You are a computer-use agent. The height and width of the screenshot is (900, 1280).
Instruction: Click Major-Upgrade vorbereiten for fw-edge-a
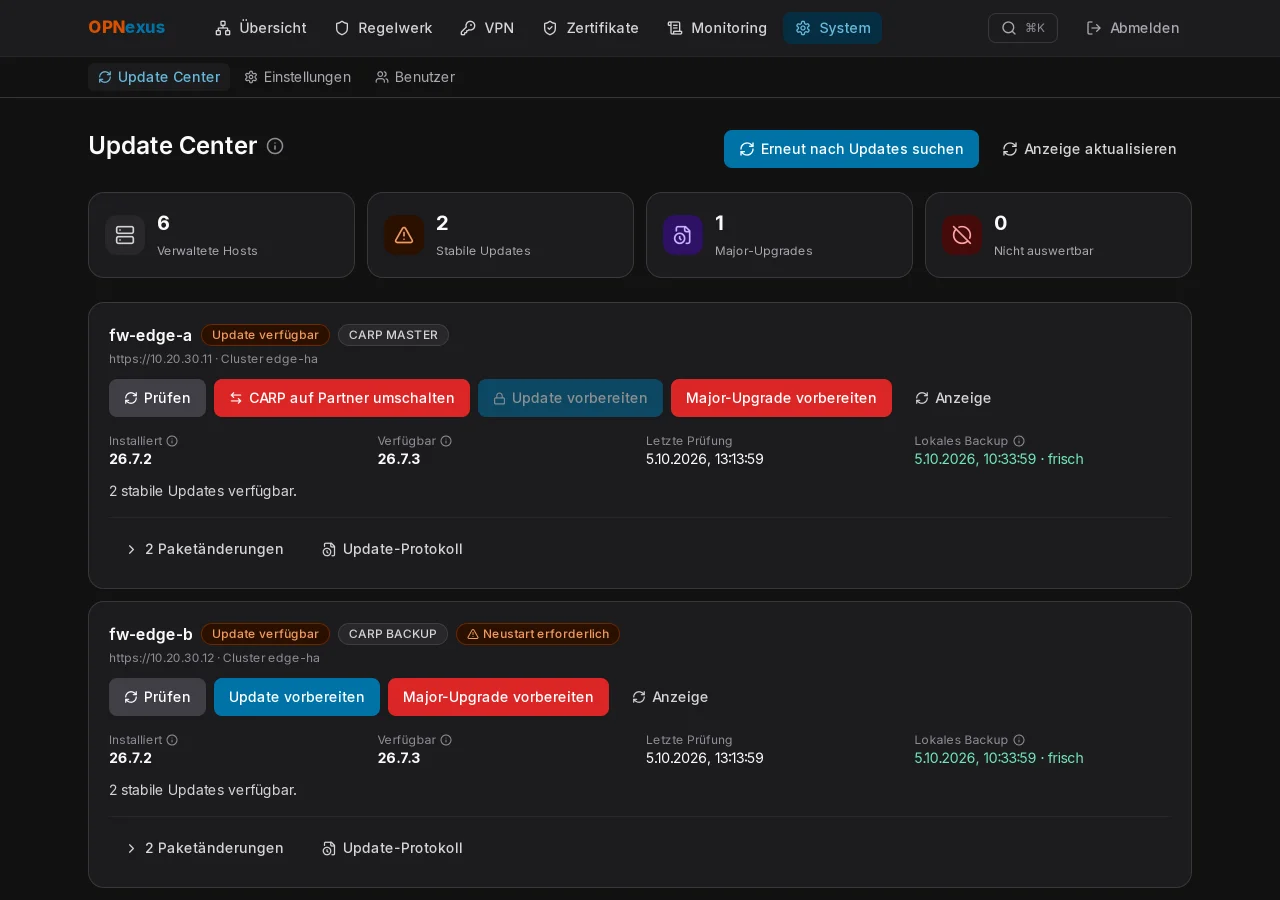click(x=781, y=398)
